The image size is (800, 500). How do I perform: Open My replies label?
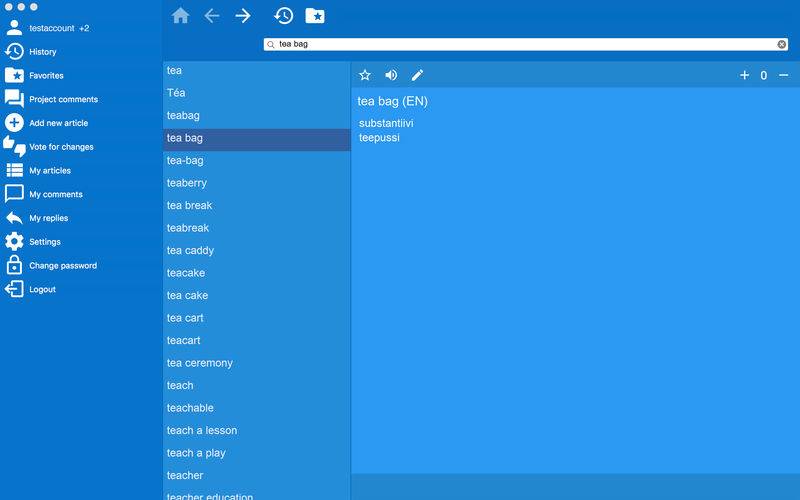pyautogui.click(x=48, y=218)
